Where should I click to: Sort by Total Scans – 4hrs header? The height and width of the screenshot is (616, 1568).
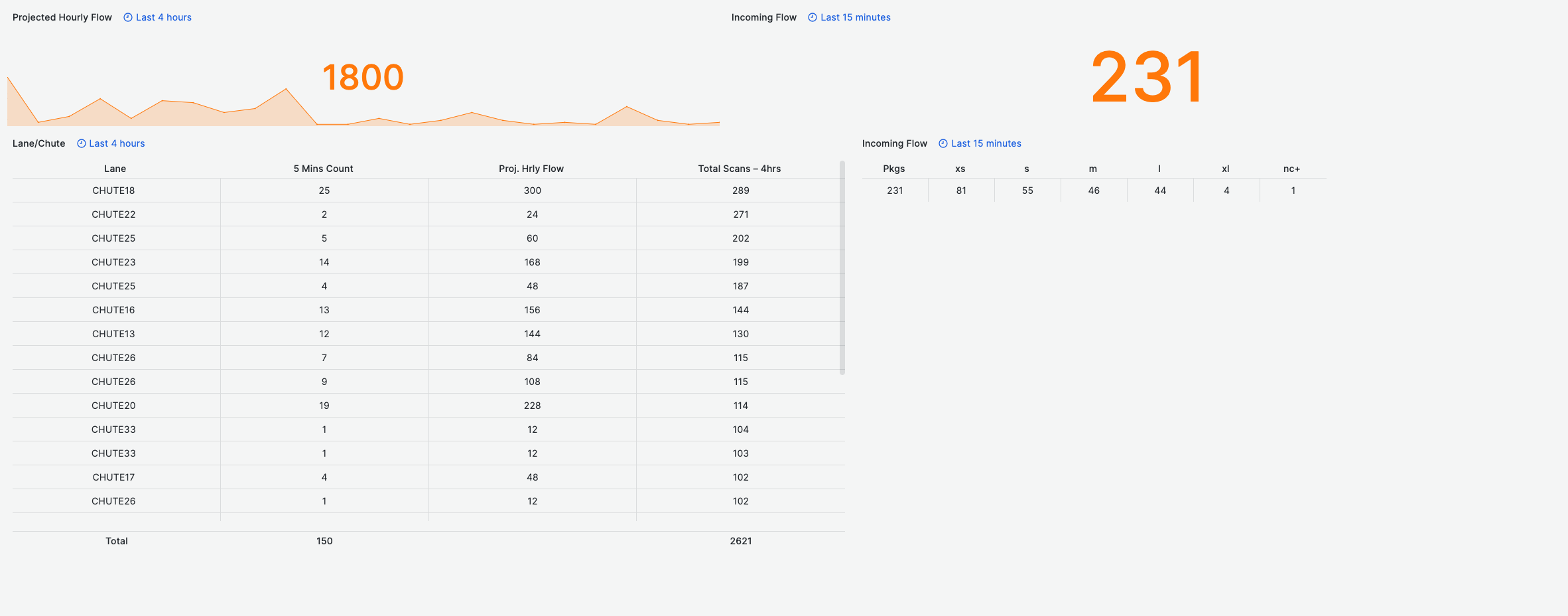coord(739,169)
